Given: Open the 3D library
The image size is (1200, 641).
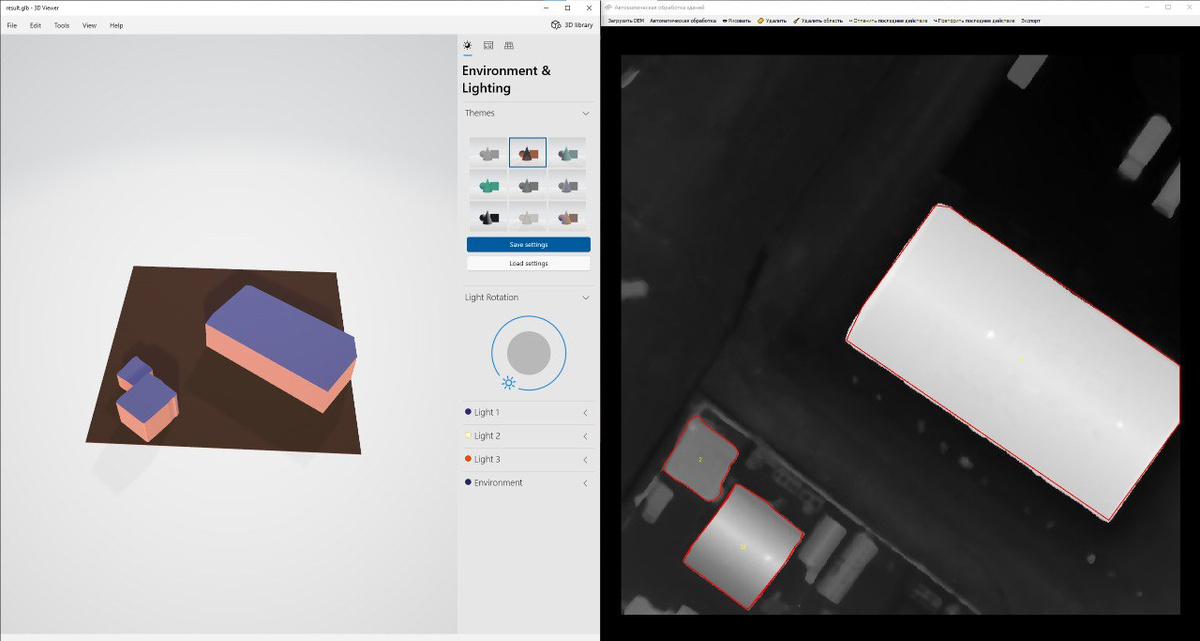Looking at the screenshot, I should (572, 25).
